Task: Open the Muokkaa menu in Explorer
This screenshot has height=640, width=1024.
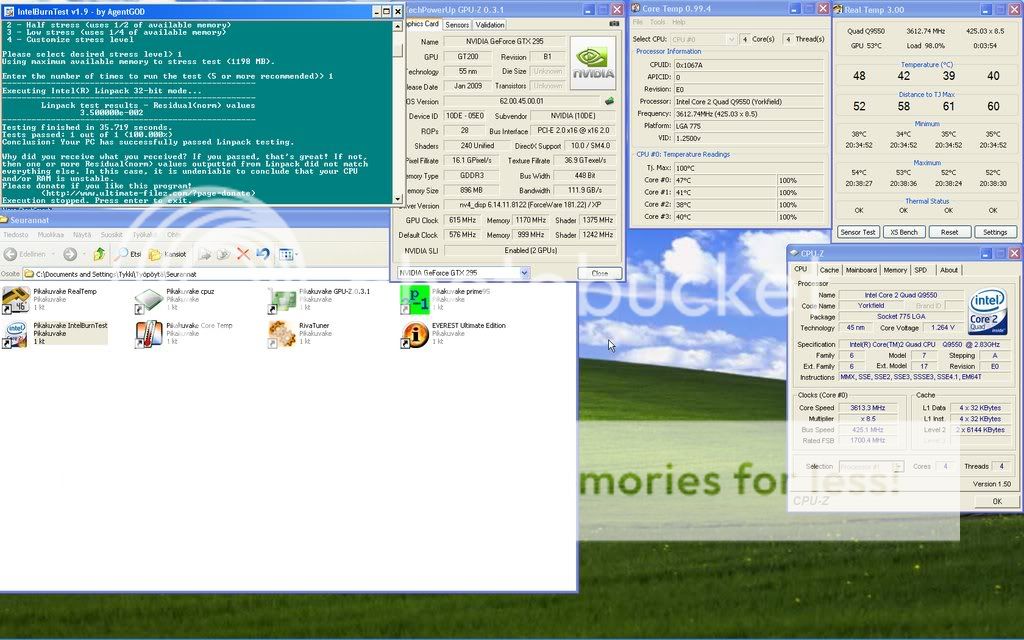Action: point(50,234)
